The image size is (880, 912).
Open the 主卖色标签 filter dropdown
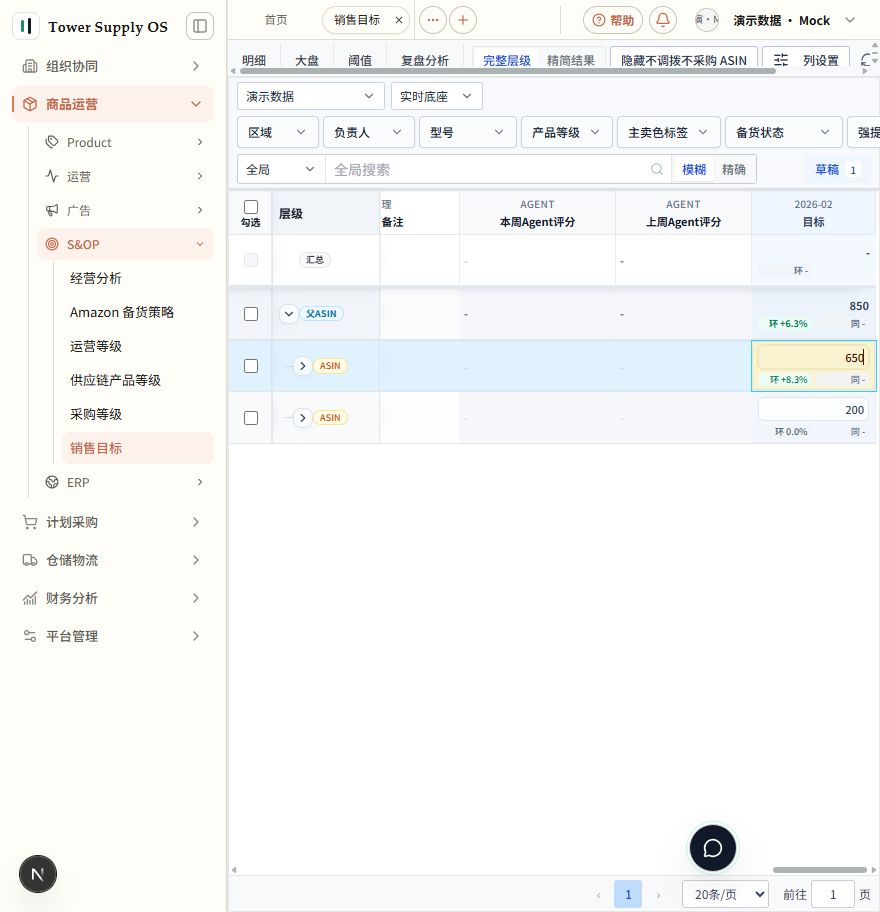point(668,132)
